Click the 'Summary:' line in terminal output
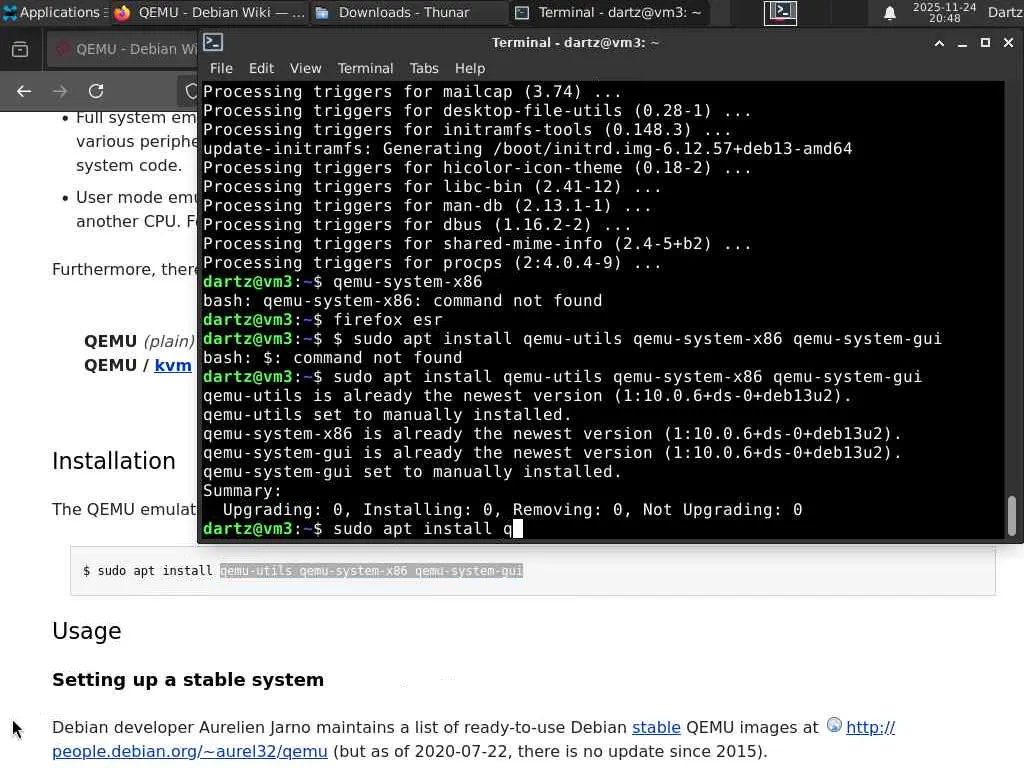This screenshot has width=1024, height=768. (x=242, y=490)
